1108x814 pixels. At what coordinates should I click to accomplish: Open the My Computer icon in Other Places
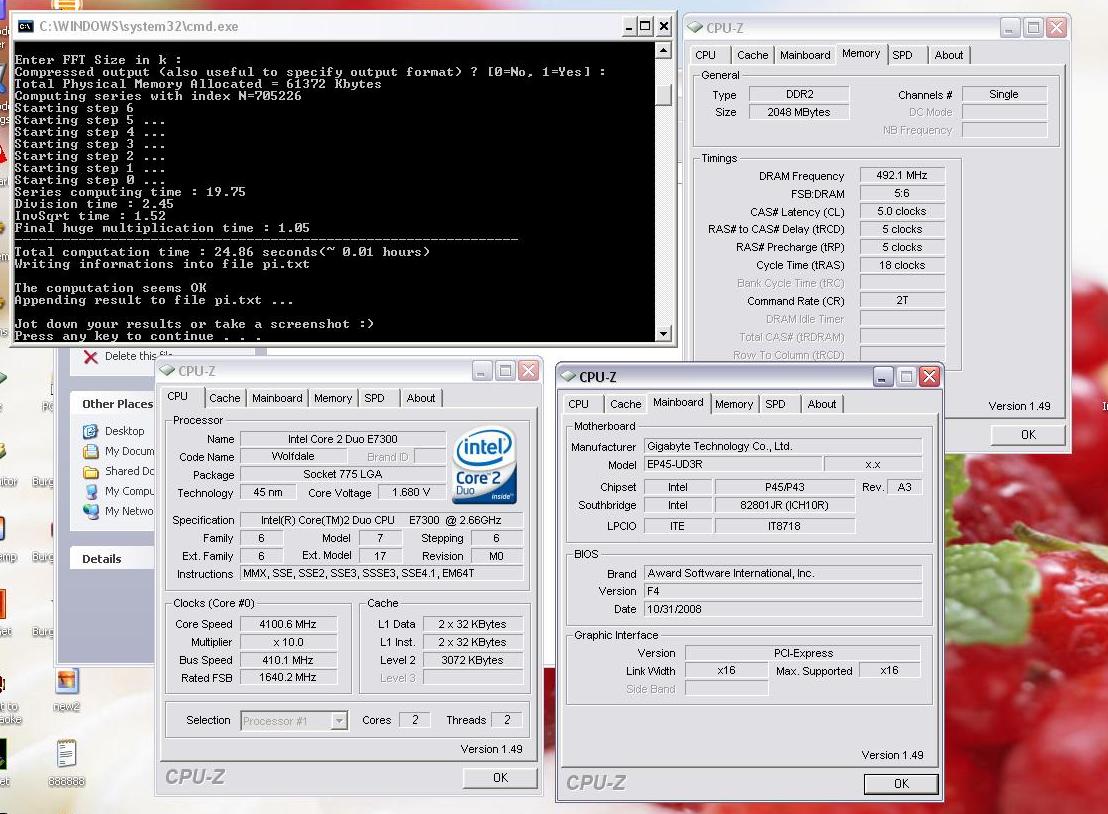90,491
